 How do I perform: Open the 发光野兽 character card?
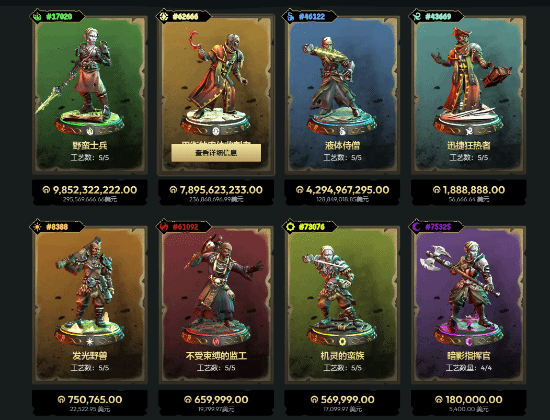click(x=90, y=305)
